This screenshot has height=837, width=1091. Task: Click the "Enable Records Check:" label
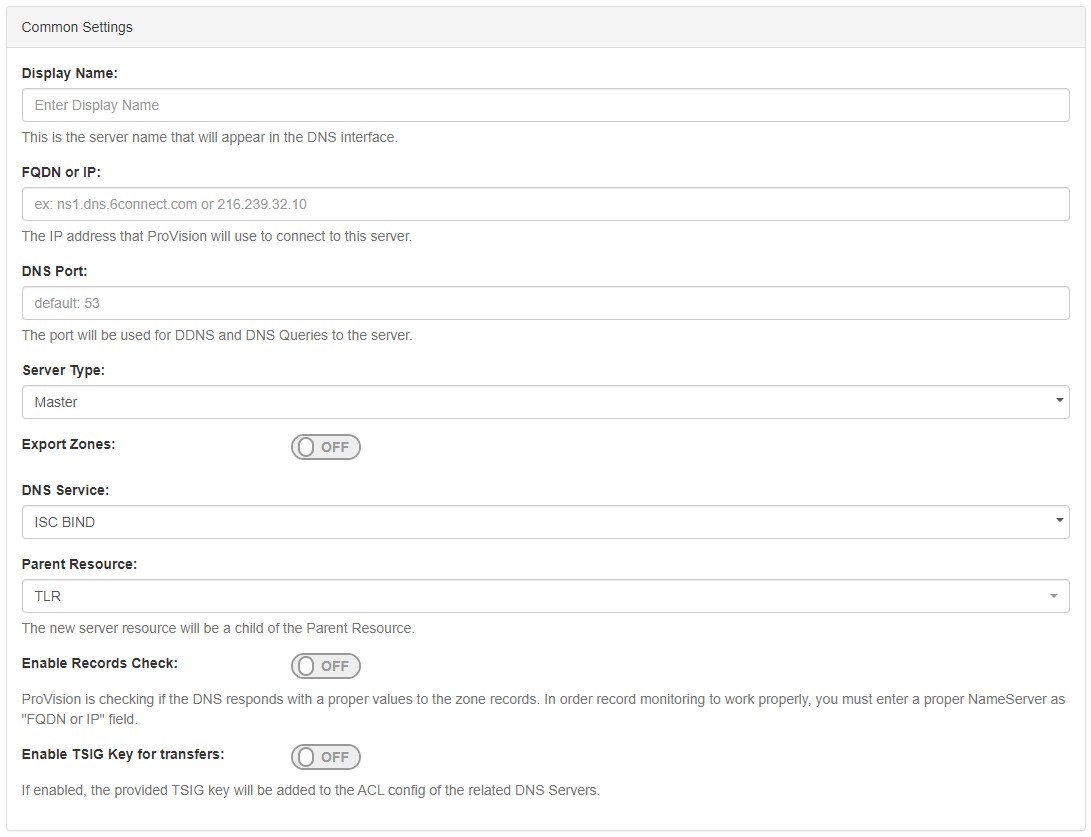[99, 663]
